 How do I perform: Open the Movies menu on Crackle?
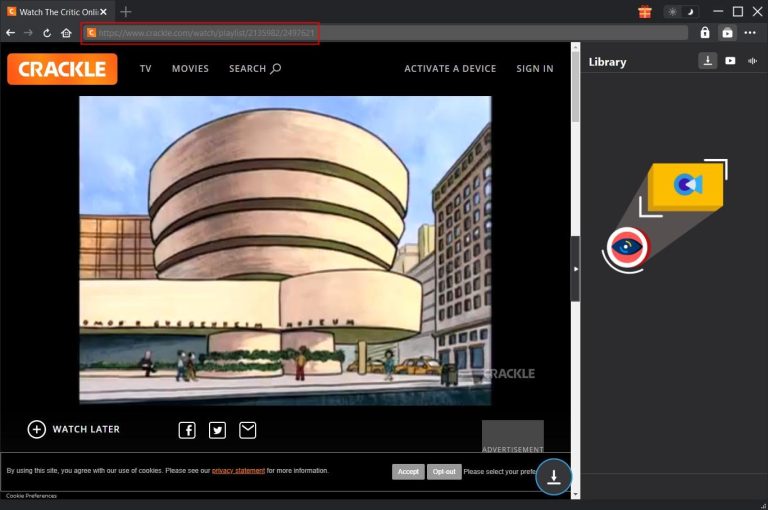click(190, 69)
